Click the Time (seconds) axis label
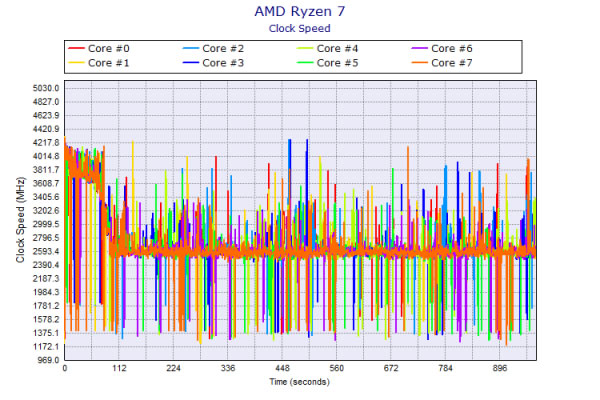 (x=300, y=382)
